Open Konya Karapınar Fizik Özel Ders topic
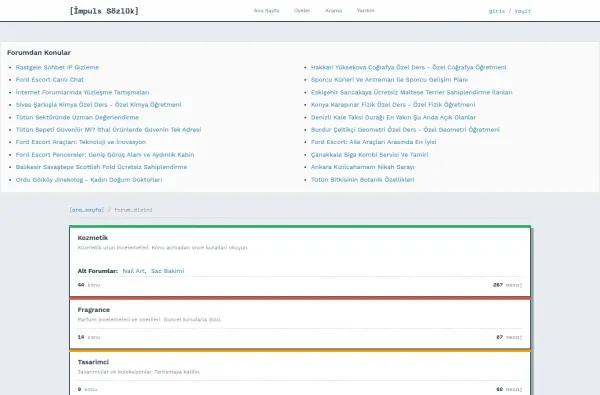This screenshot has width=600, height=395. point(393,104)
